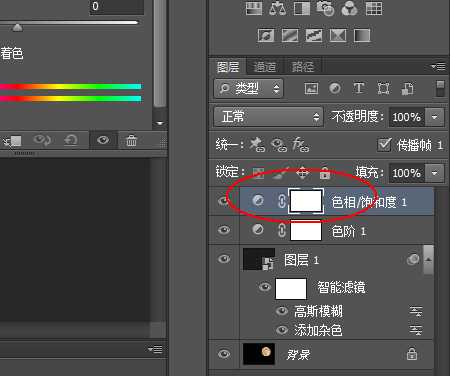Add a Color Balance adjustment (scales icon)
This screenshot has height=376, width=450.
click(x=277, y=8)
